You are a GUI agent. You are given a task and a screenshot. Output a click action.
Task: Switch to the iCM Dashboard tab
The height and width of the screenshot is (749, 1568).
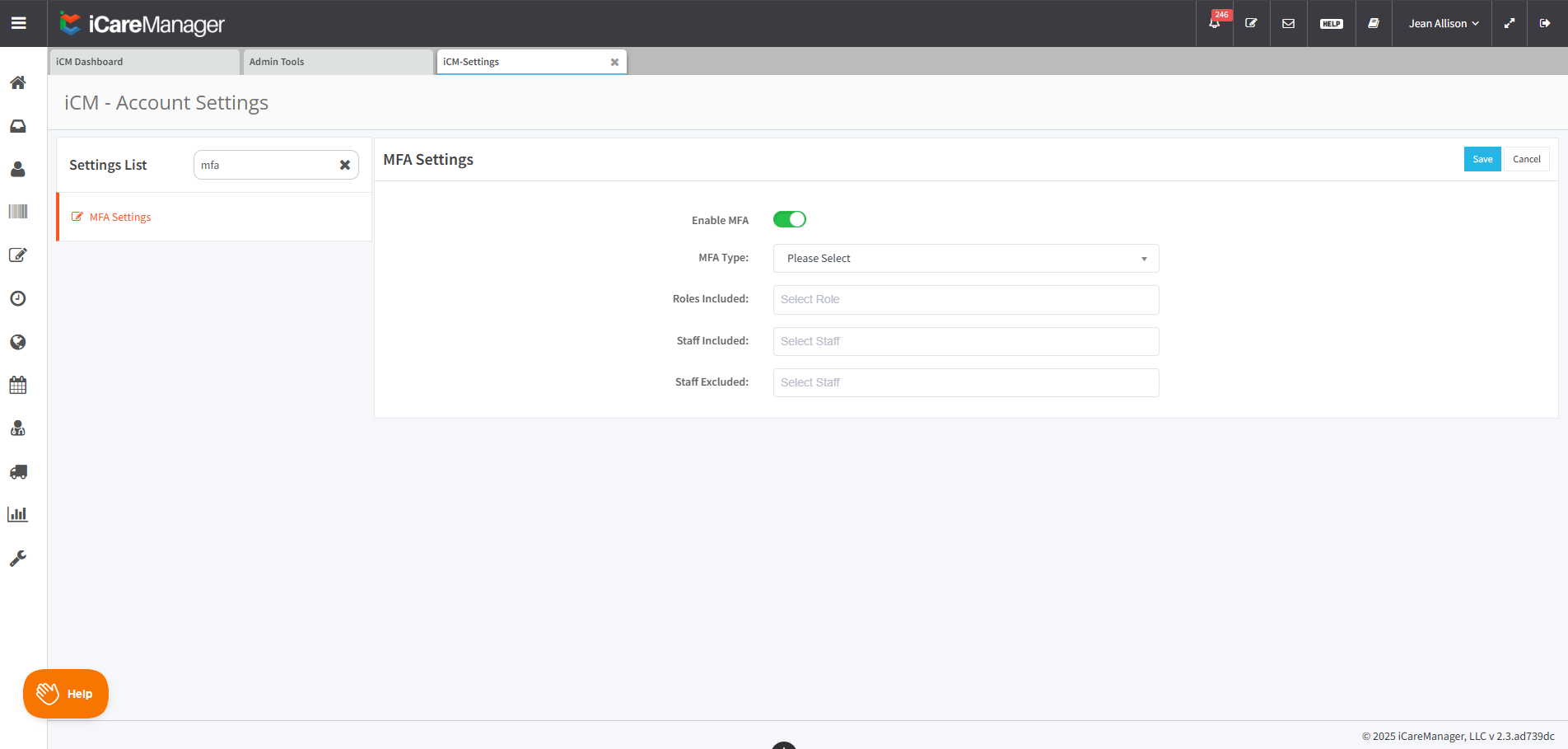[145, 62]
